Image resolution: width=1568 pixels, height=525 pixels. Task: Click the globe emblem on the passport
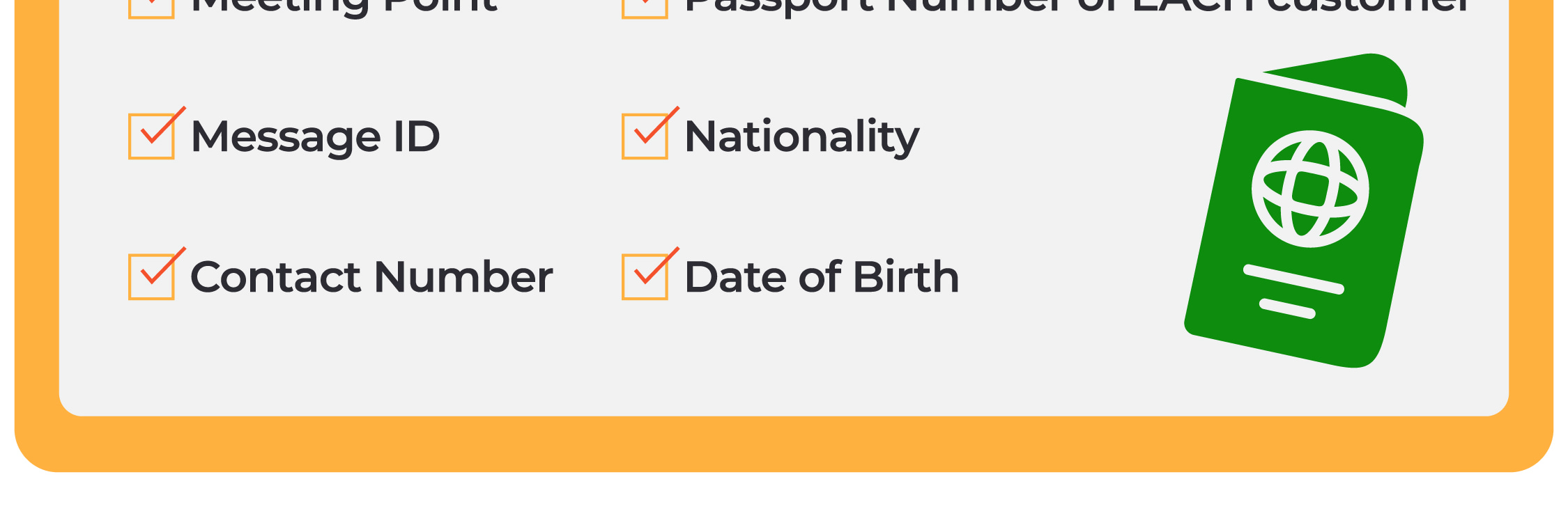(1310, 189)
